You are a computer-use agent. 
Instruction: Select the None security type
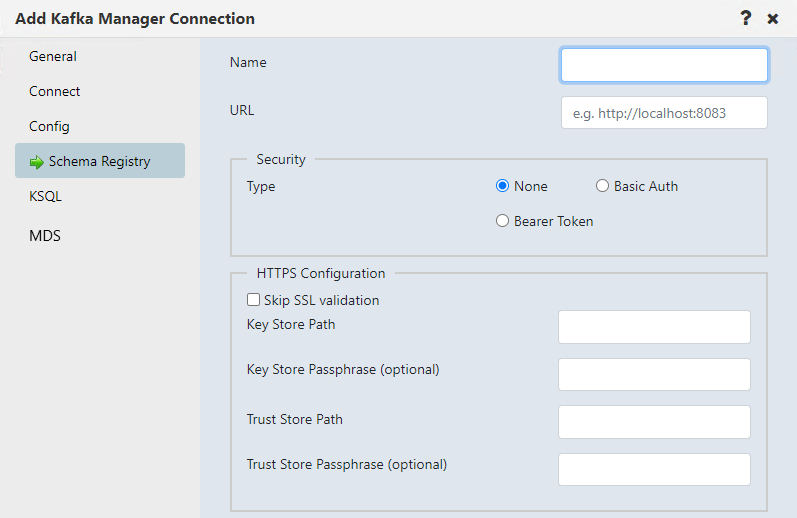click(502, 186)
